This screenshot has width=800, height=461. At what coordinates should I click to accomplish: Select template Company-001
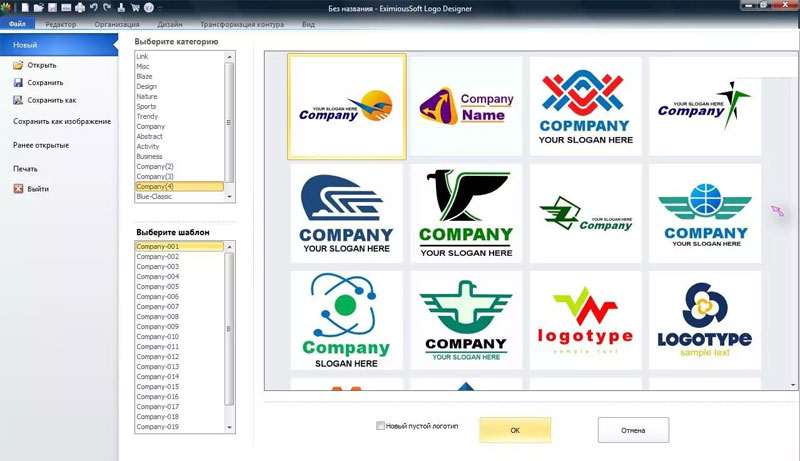pyautogui.click(x=180, y=246)
